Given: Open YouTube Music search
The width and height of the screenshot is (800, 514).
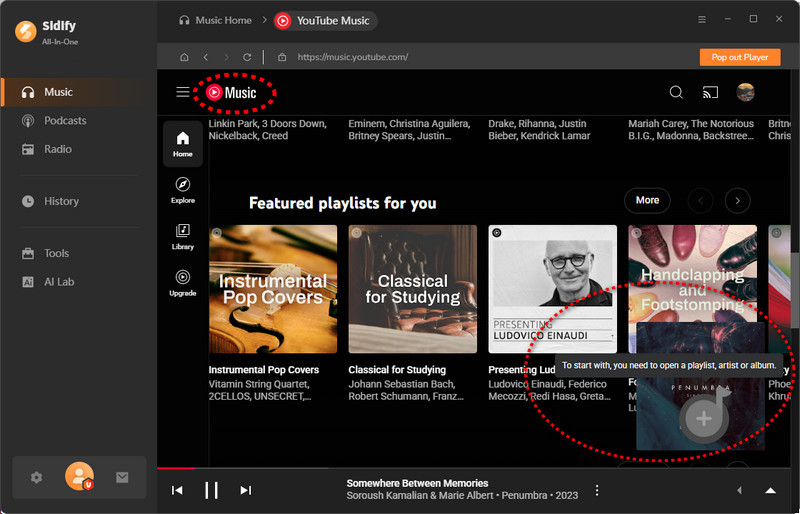Looking at the screenshot, I should [x=676, y=92].
